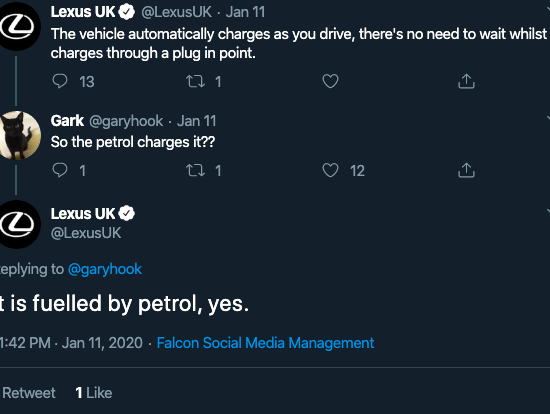Share the Lexus UK charging tweet

pos(466,81)
